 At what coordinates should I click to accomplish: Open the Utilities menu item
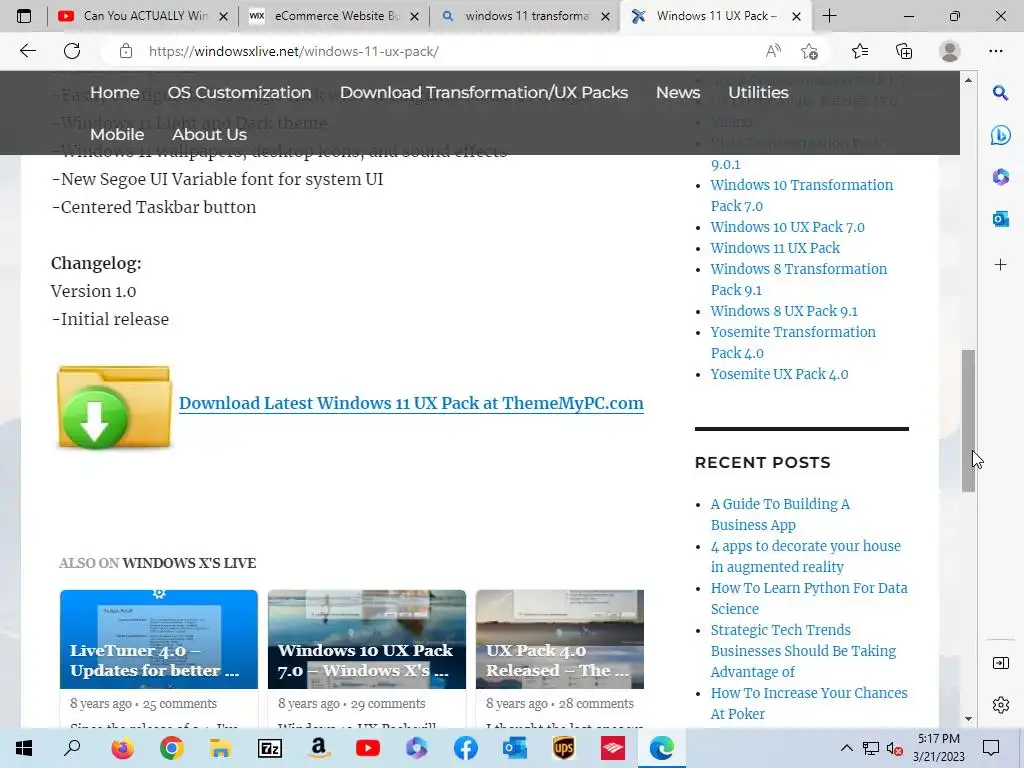point(758,92)
